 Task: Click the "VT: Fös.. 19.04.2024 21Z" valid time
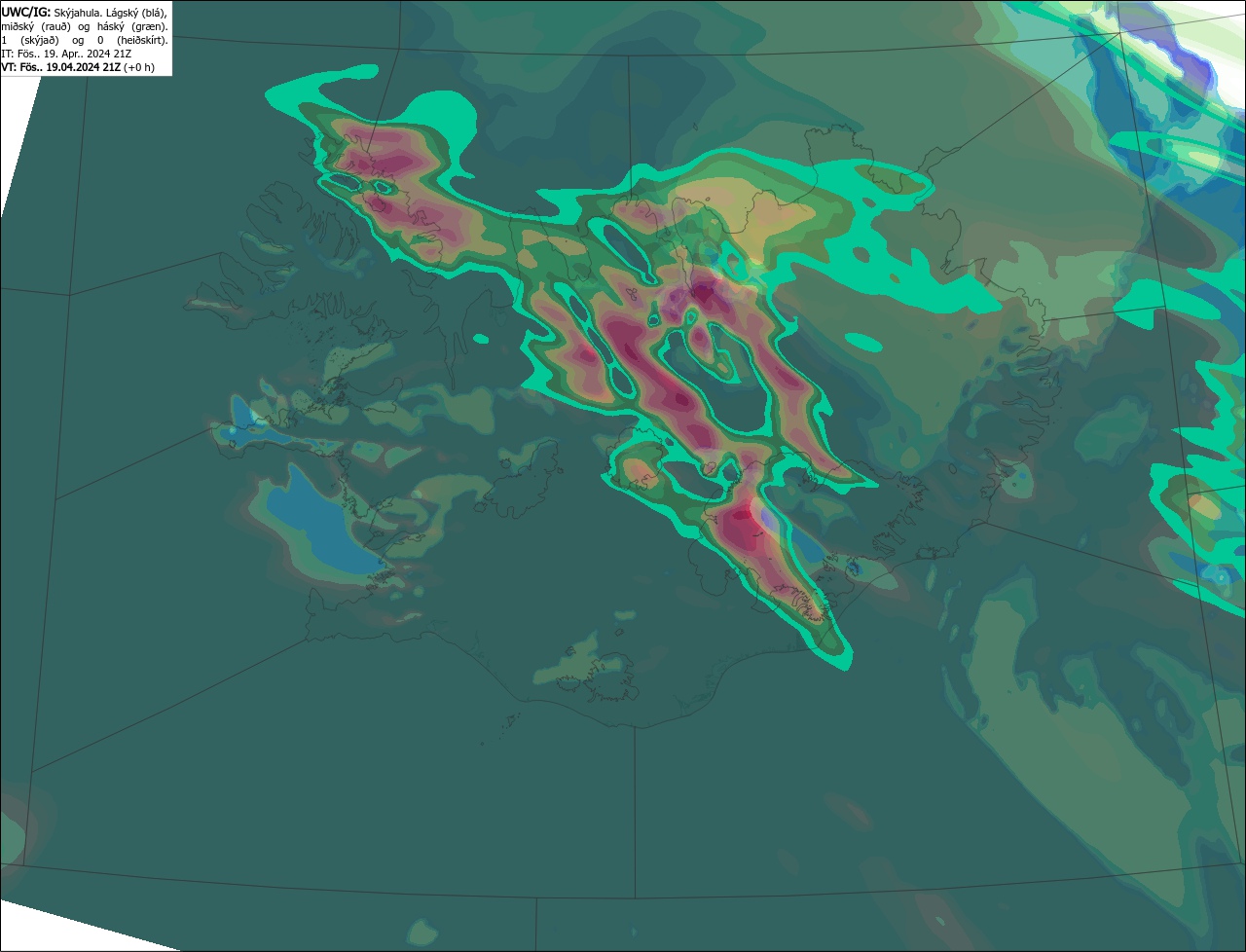click(61, 67)
